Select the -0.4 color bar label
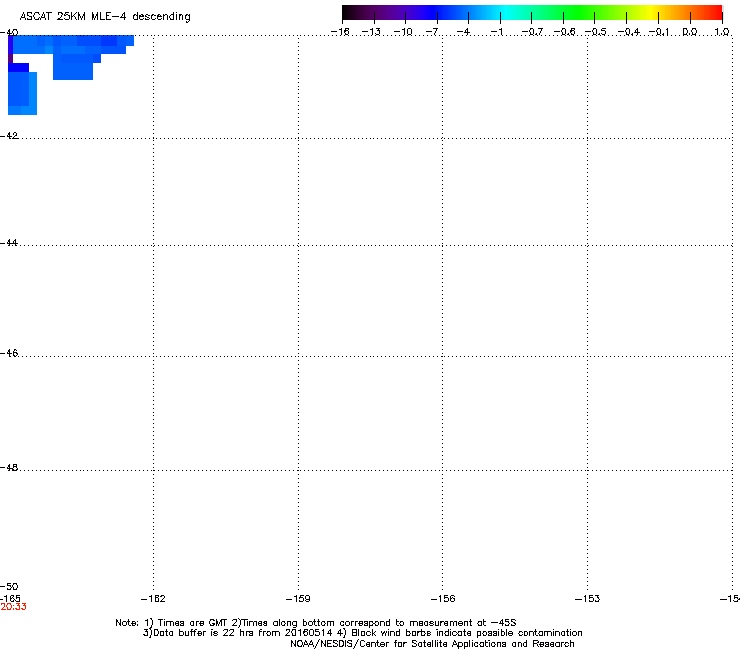This screenshot has height=650, width=740. (629, 32)
